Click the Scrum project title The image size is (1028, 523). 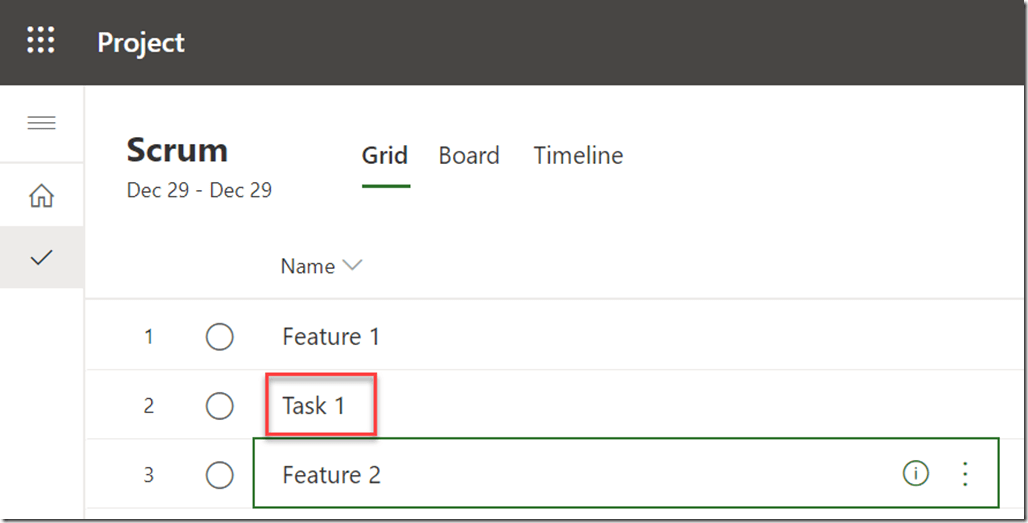click(177, 150)
